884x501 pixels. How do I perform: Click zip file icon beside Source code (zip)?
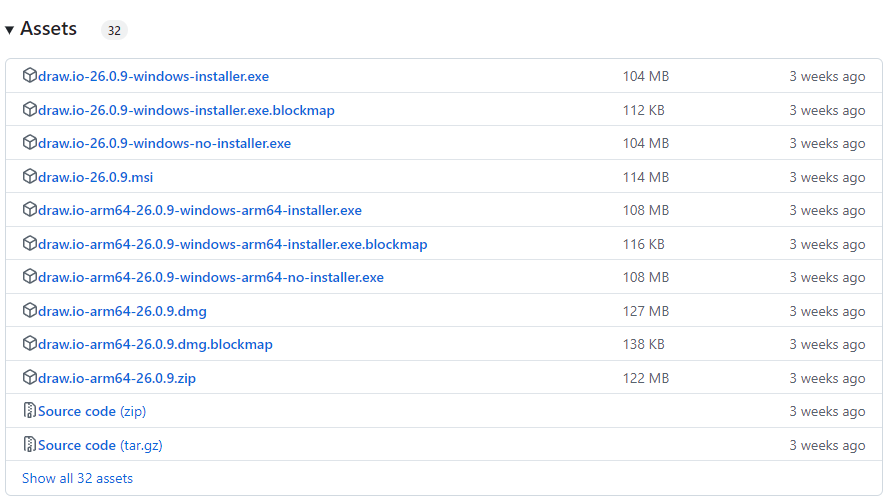tap(30, 411)
